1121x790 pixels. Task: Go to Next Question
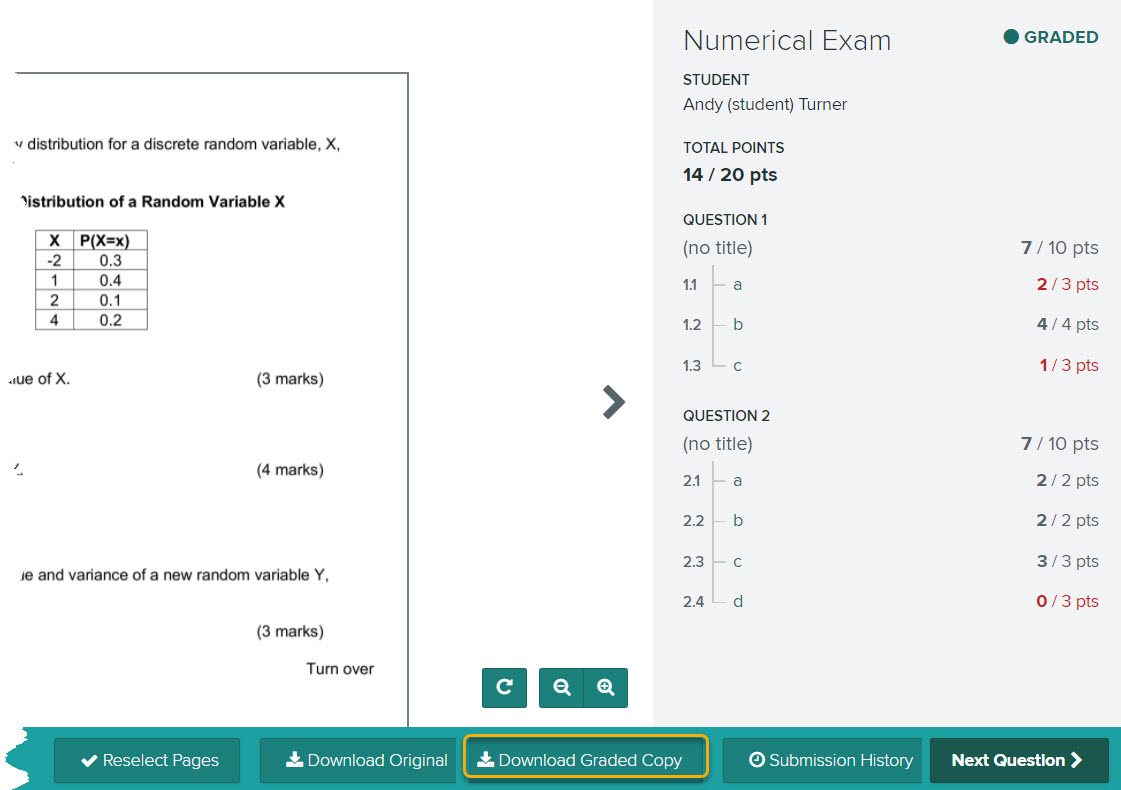pos(1018,760)
